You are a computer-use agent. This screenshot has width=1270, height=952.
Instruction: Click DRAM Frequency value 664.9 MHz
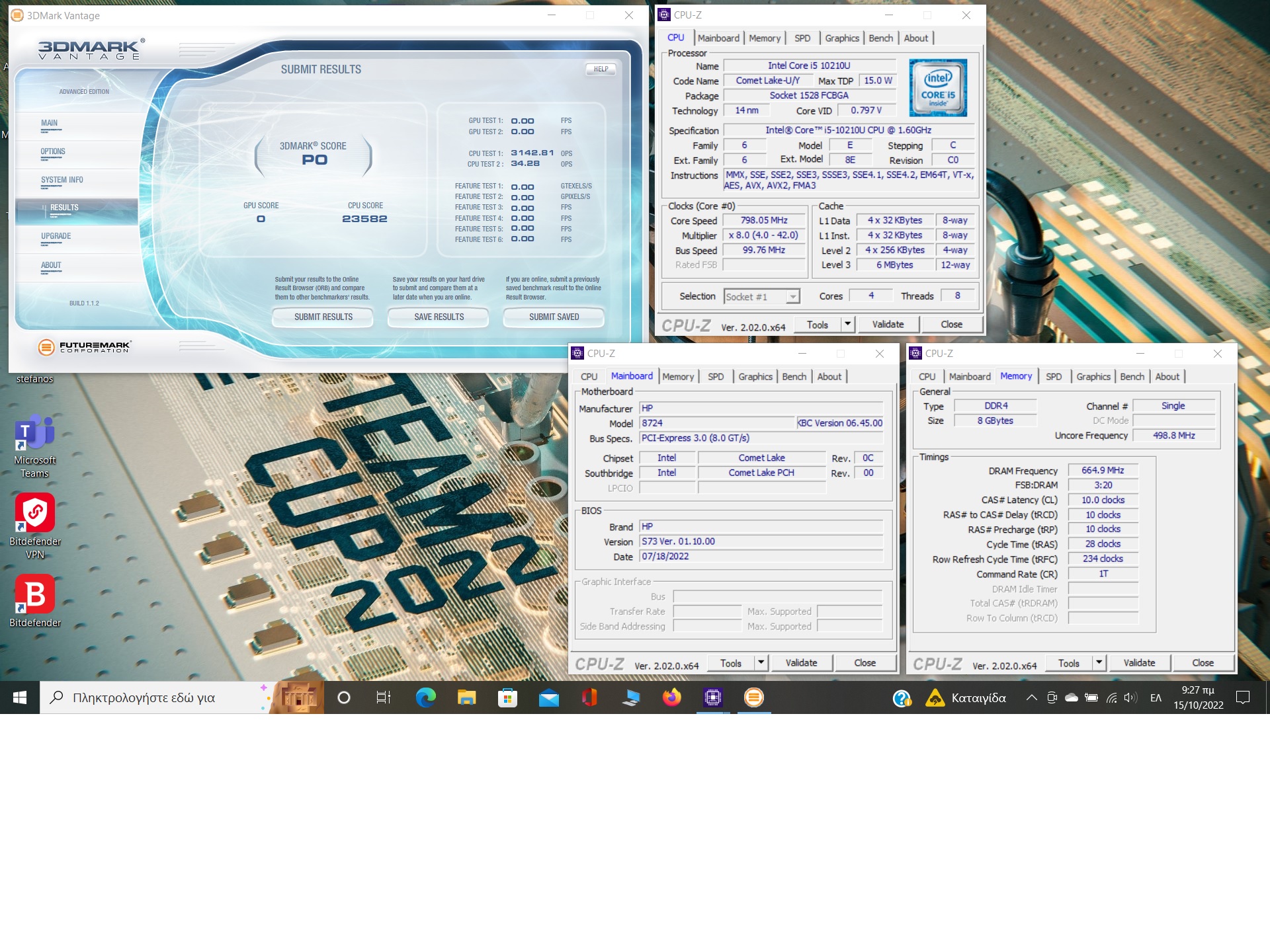point(1103,470)
